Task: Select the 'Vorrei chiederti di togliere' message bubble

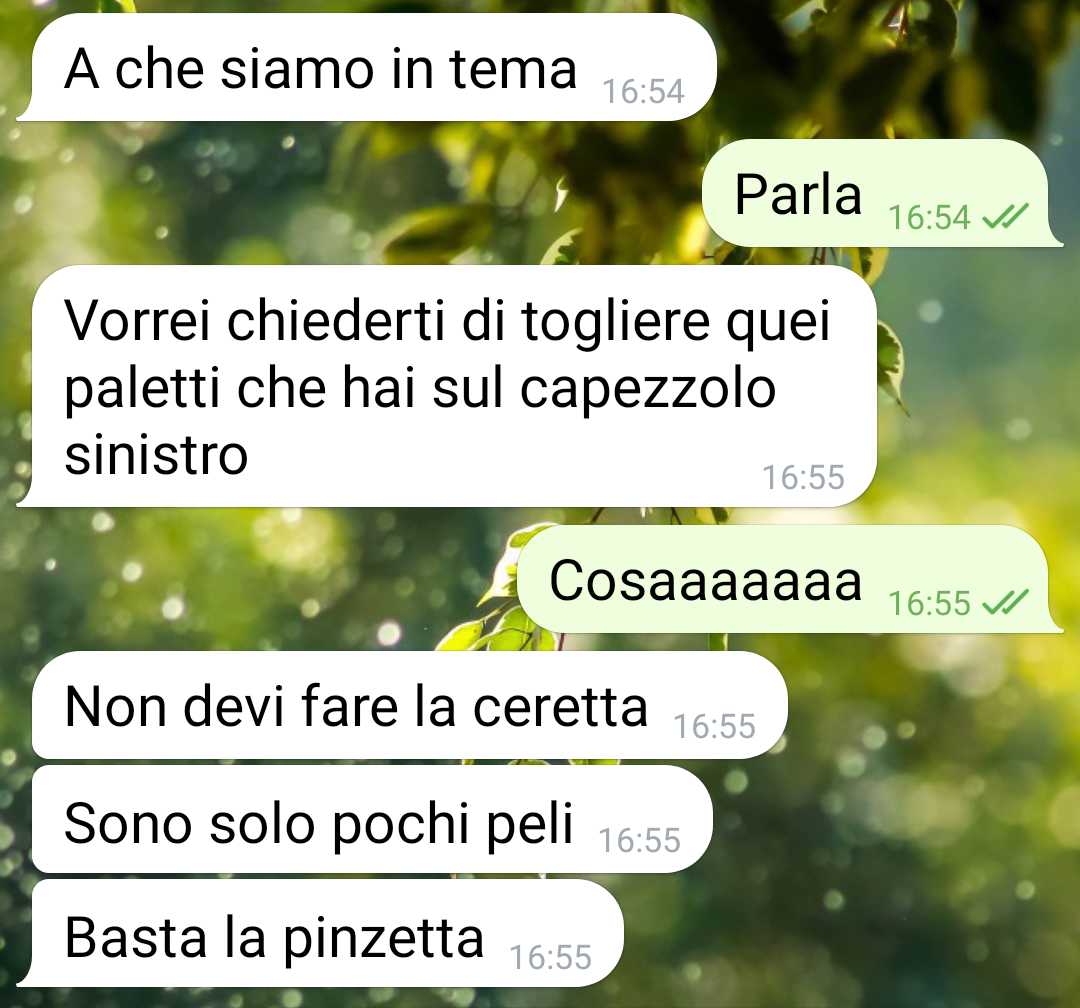Action: [x=447, y=387]
